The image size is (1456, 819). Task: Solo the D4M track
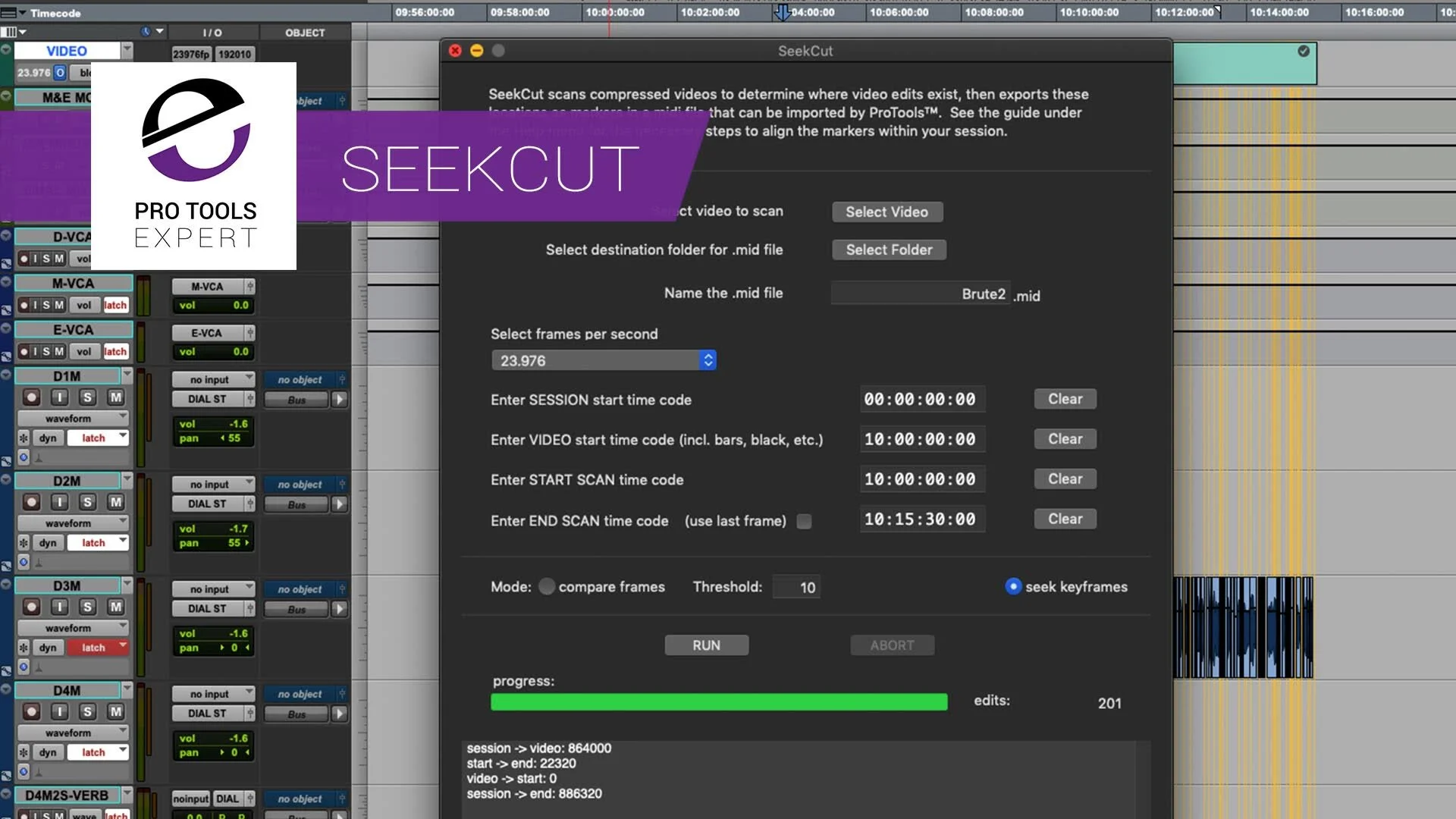point(88,711)
